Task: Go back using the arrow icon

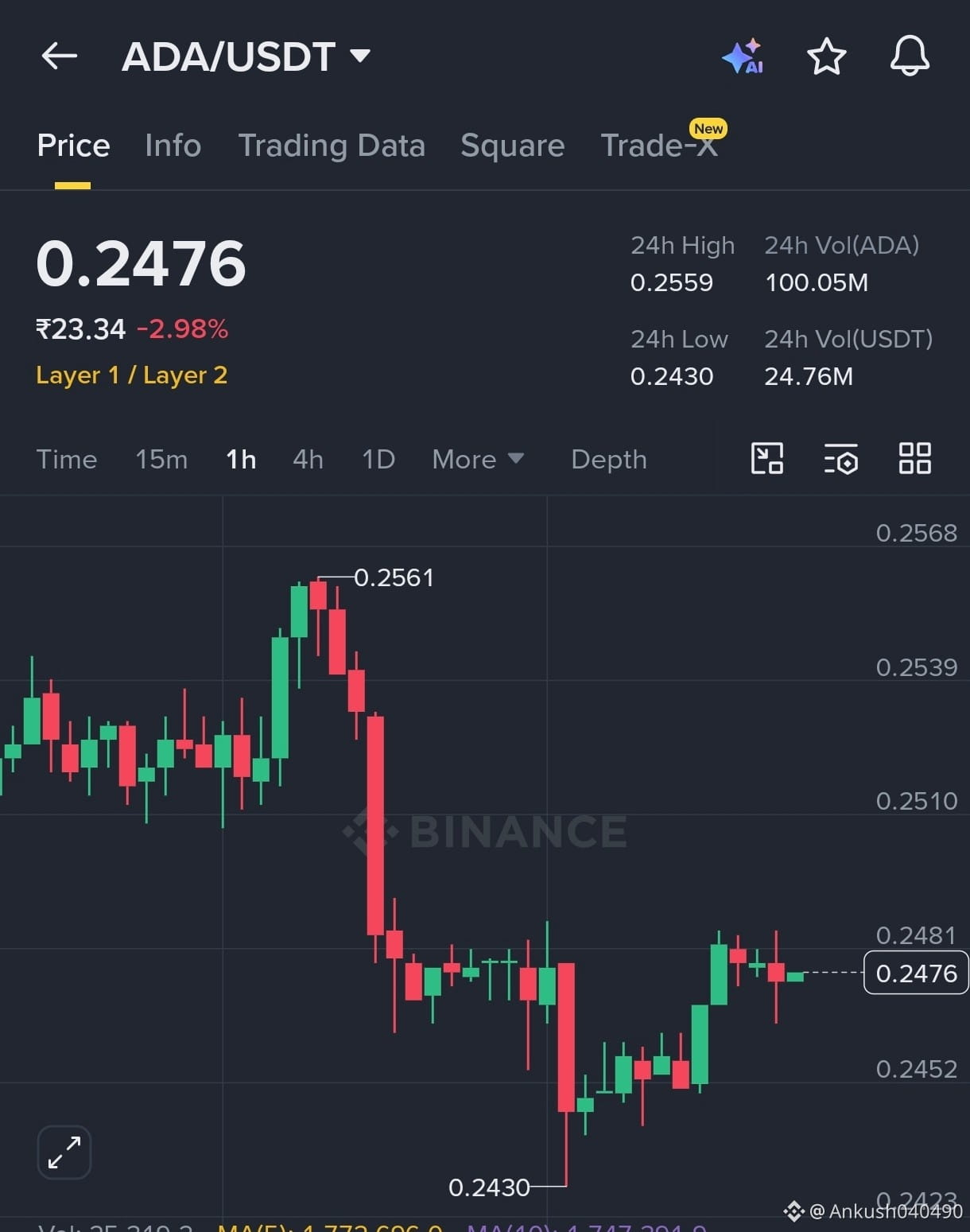Action: pos(60,56)
